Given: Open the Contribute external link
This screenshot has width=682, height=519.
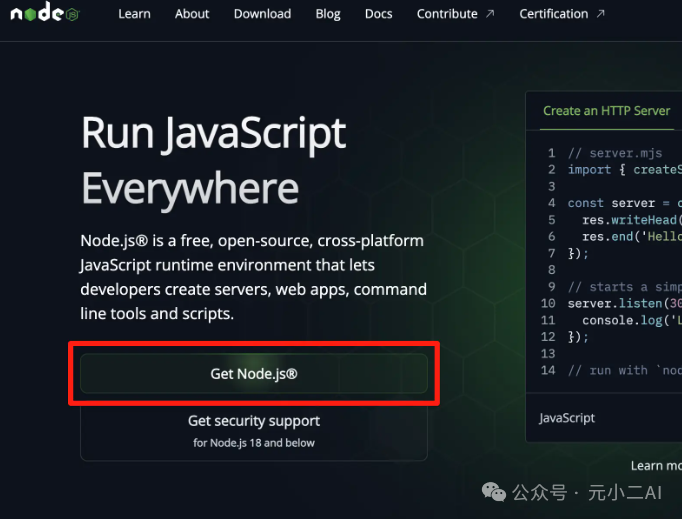Looking at the screenshot, I should (455, 14).
